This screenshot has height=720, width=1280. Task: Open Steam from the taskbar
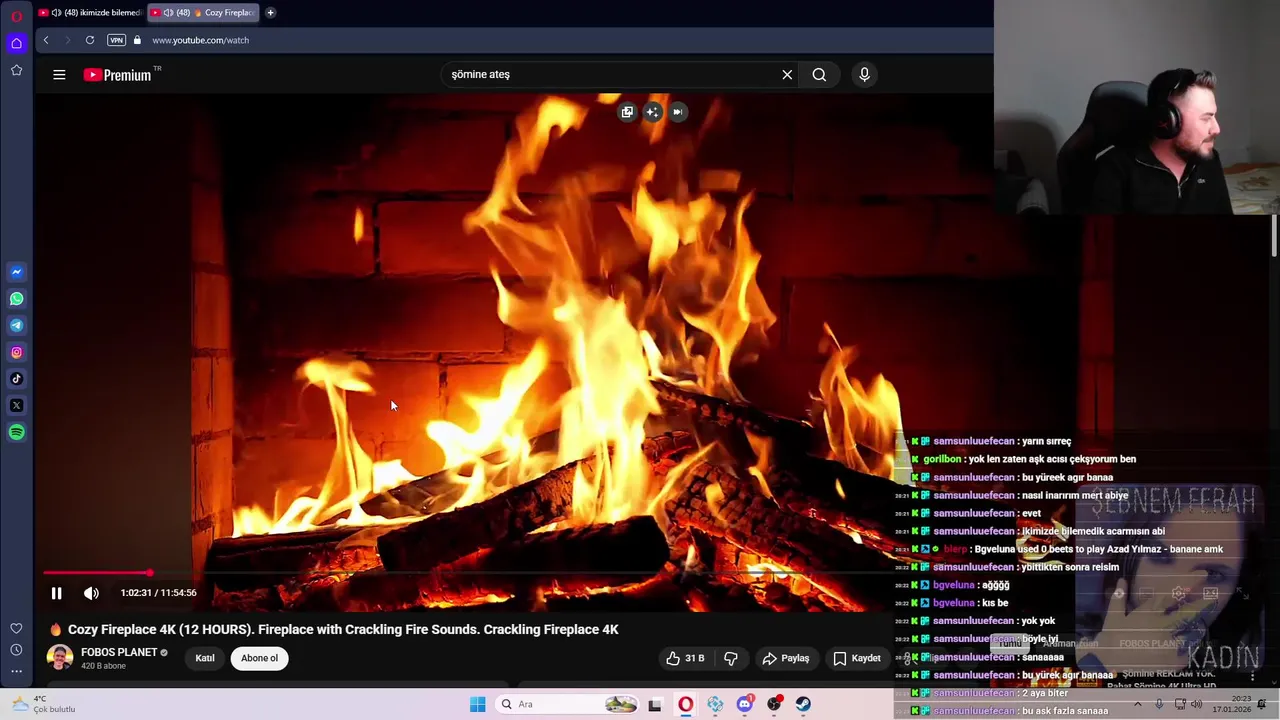click(803, 704)
